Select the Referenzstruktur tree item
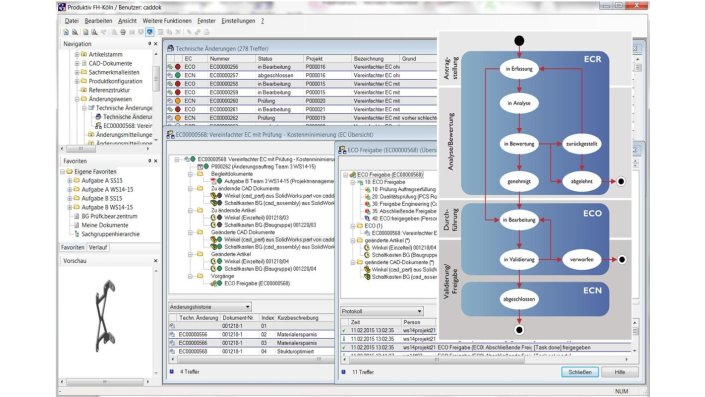The width and height of the screenshot is (705, 397). click(109, 90)
